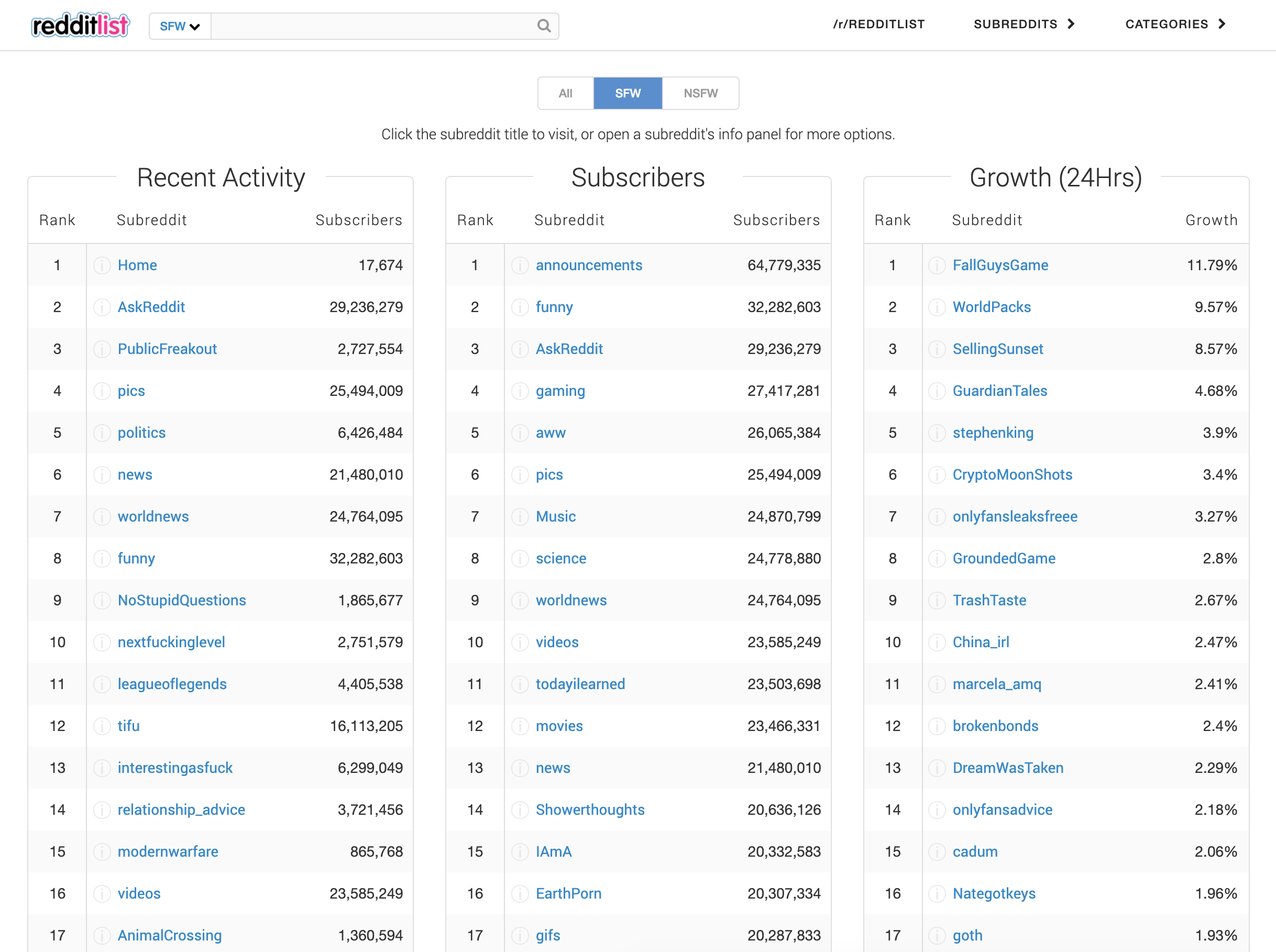Open info panel for AskReddit in Recent Activity

[102, 307]
